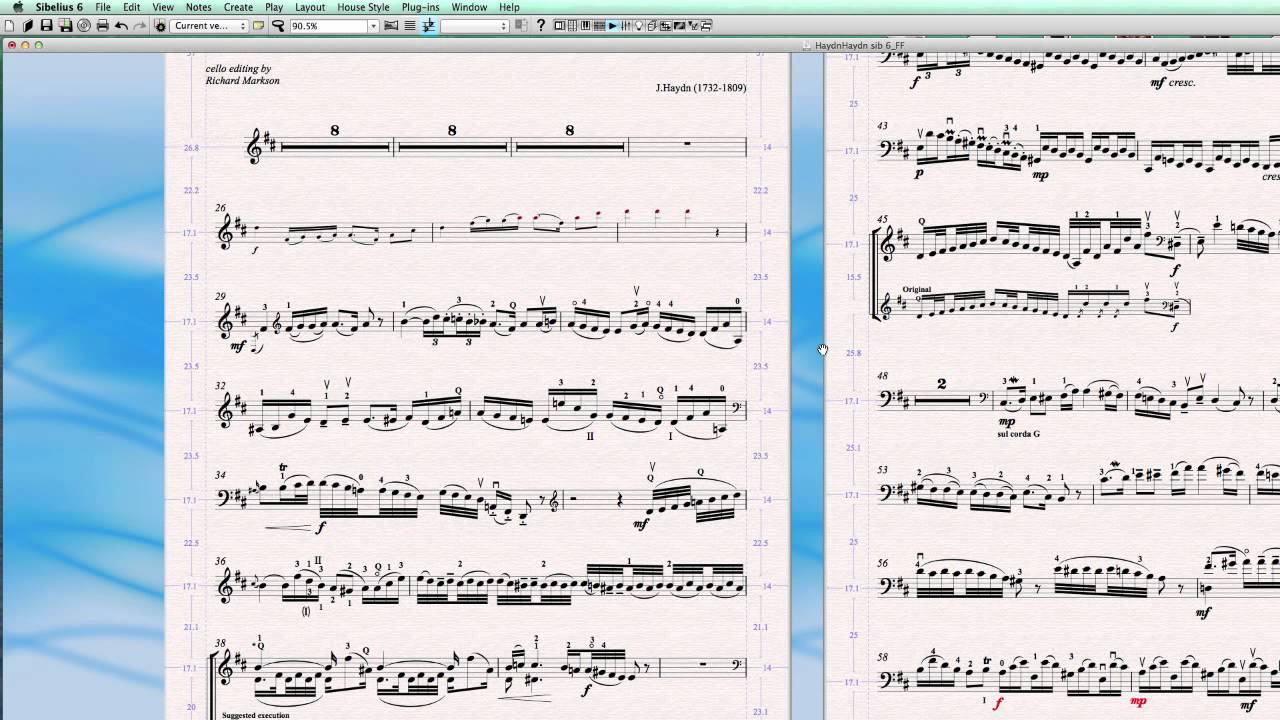
Task: Save the score with the floppy disk icon
Action: (46, 26)
